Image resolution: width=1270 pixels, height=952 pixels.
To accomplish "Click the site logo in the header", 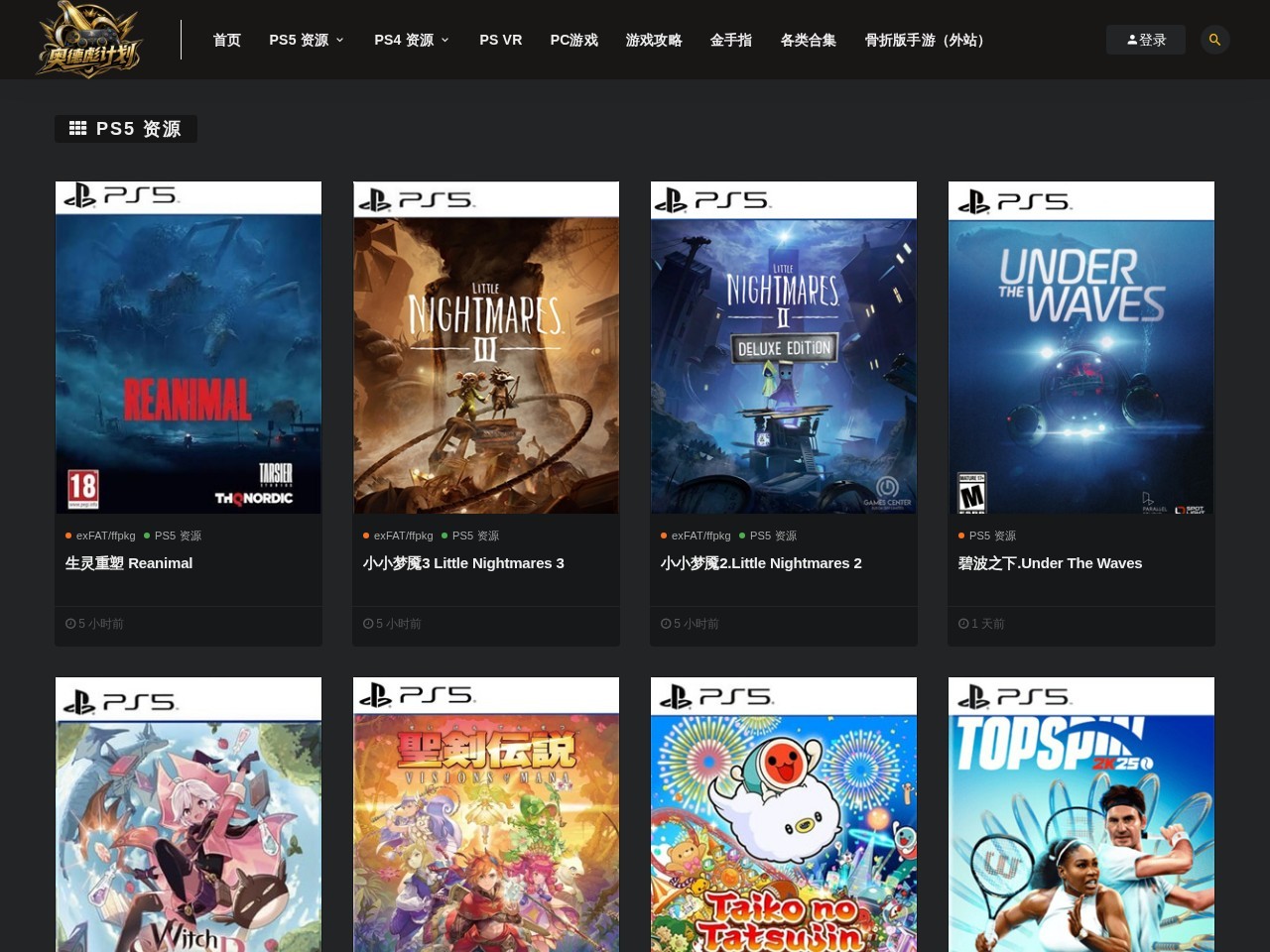I will tap(89, 40).
